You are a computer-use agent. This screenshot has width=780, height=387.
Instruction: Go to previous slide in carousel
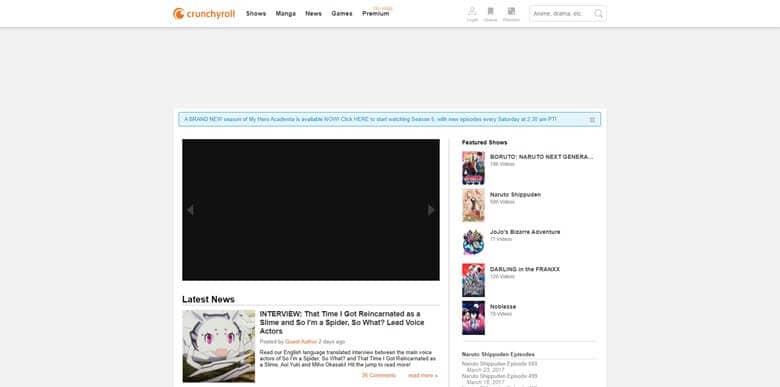click(x=190, y=210)
